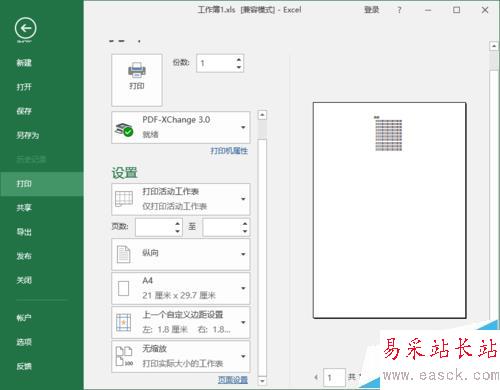Click the paper sheet icon beside A4
The height and width of the screenshot is (390, 500).
[x=123, y=288]
